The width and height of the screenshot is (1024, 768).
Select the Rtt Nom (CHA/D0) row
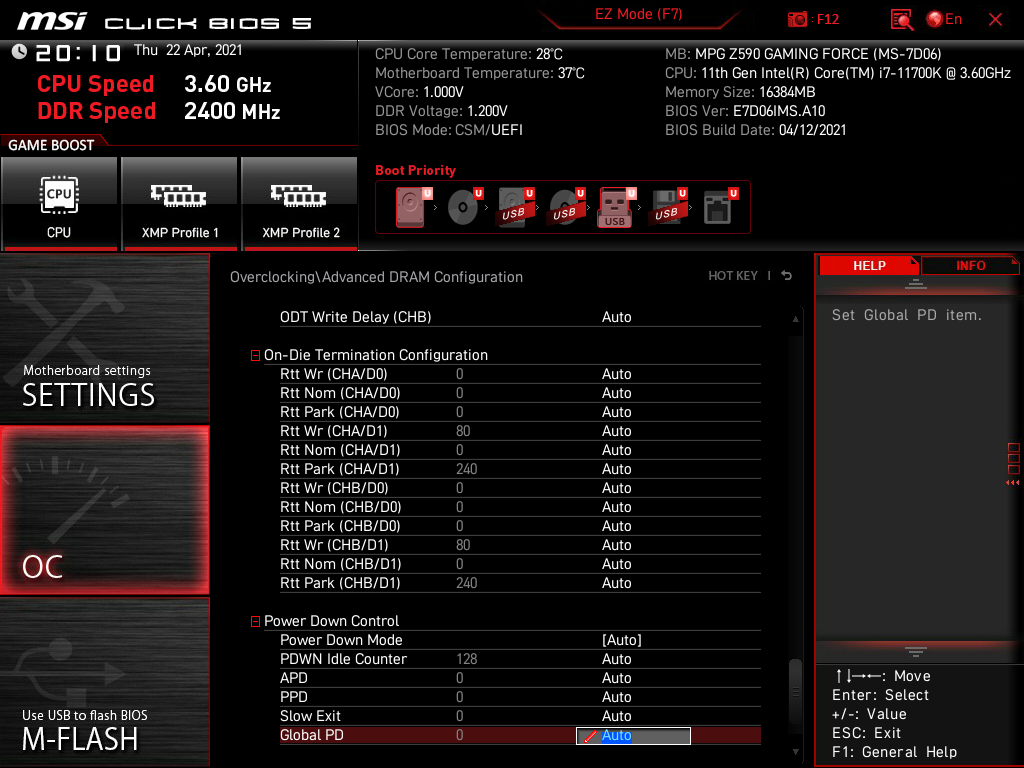point(520,393)
